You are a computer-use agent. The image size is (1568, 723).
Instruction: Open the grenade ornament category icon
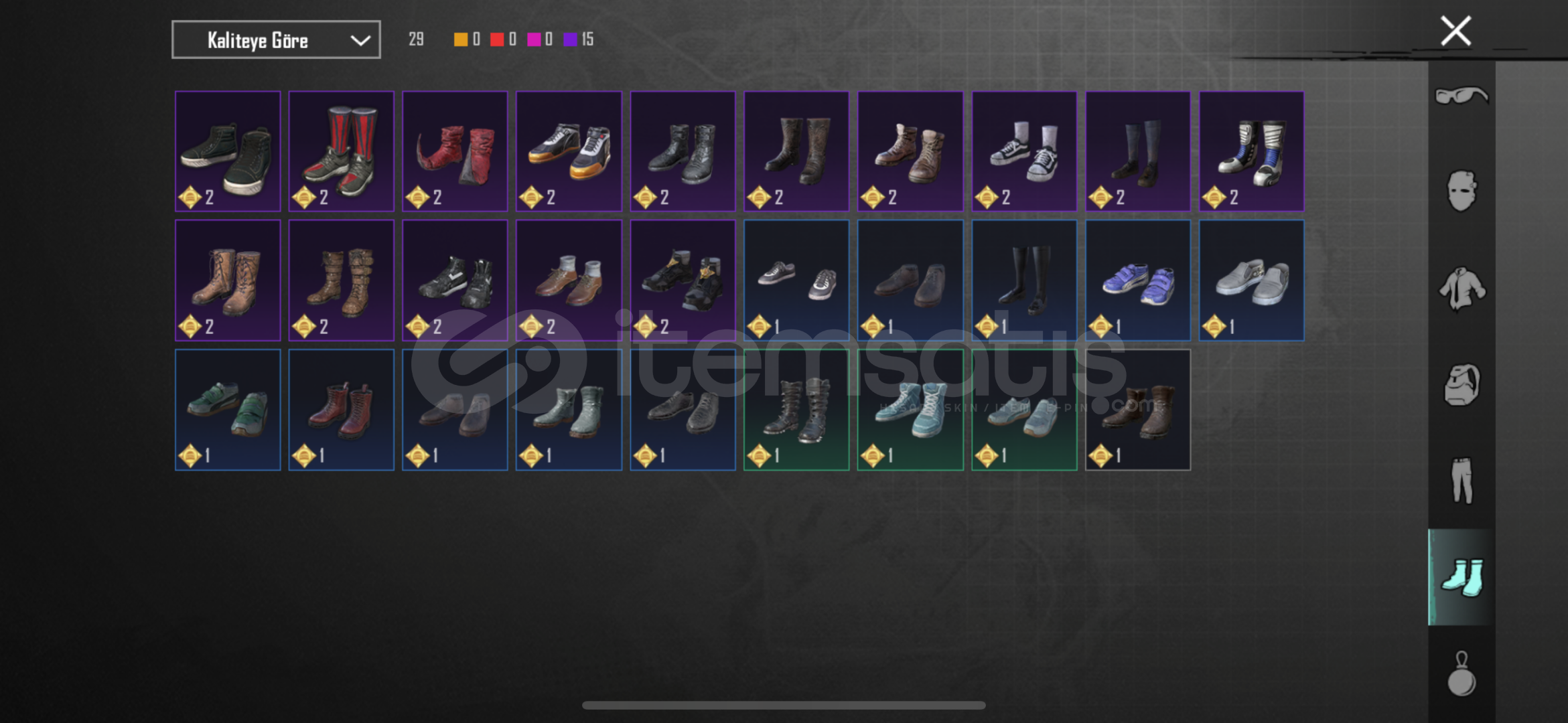click(x=1462, y=673)
